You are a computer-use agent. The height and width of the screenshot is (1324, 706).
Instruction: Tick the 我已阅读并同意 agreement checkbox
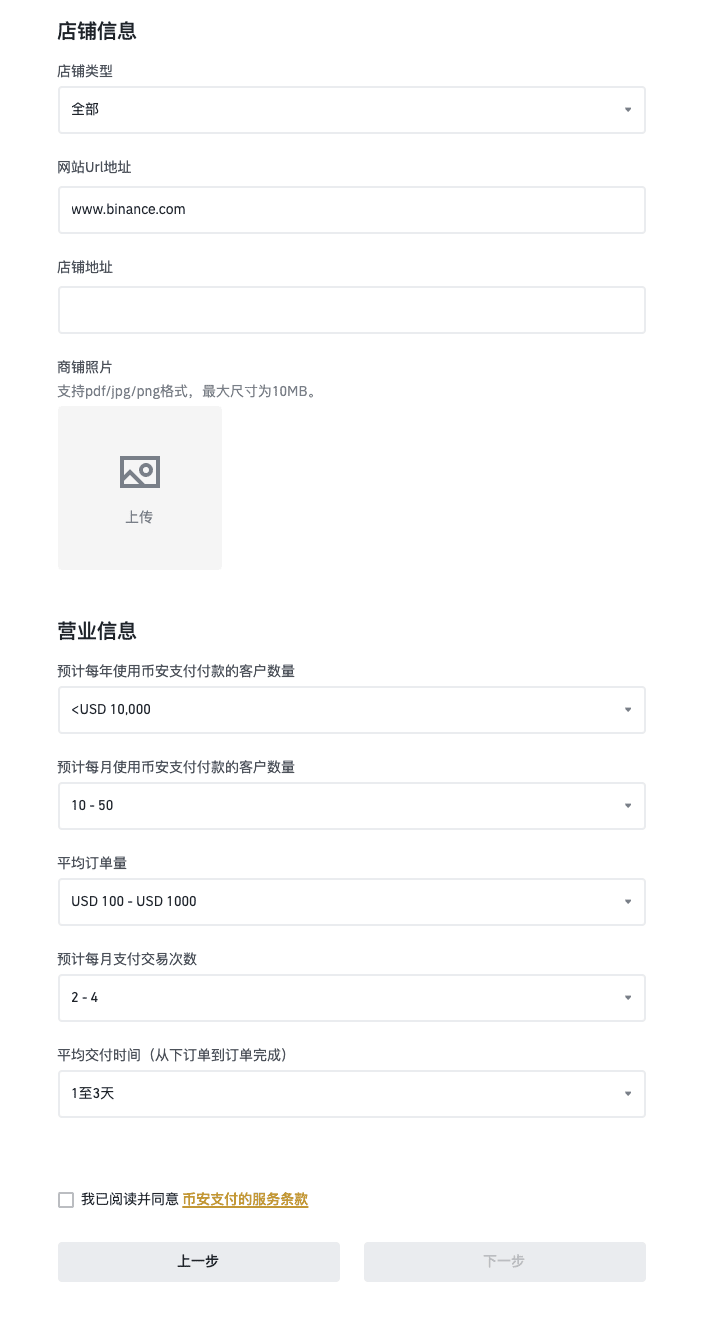66,1200
